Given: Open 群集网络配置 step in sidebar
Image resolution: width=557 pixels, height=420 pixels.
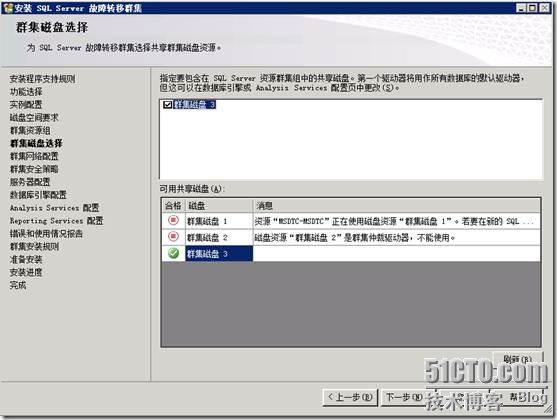Looking at the screenshot, I should (x=34, y=156).
